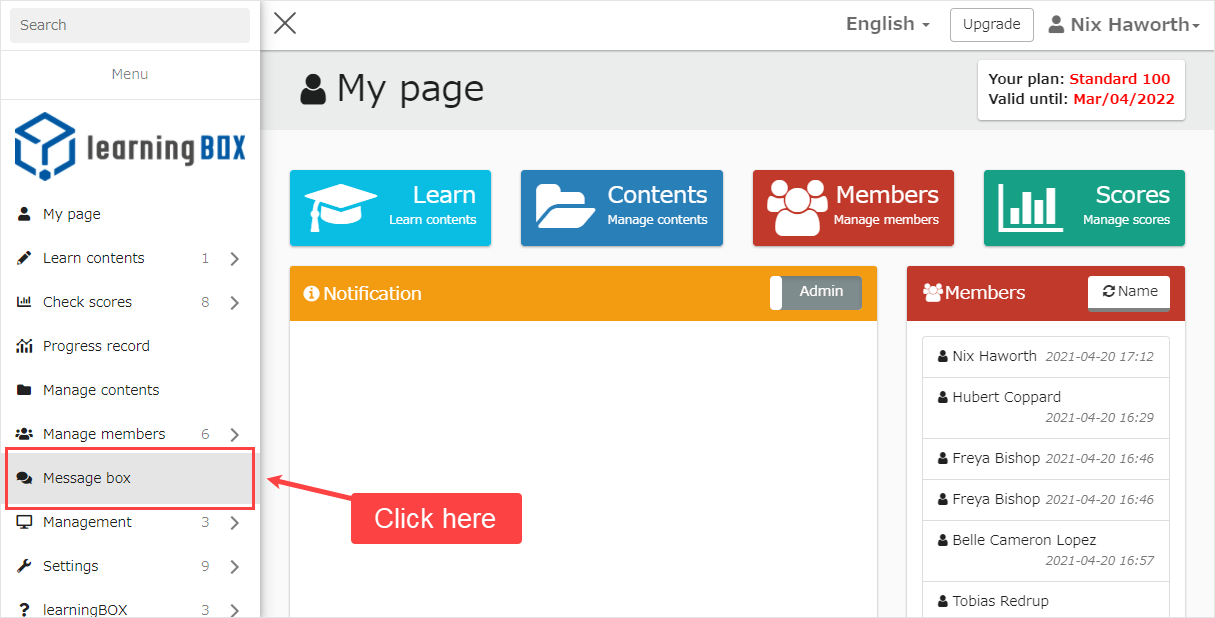Click the Manage contents folder icon
This screenshot has height=618, width=1215.
click(25, 390)
